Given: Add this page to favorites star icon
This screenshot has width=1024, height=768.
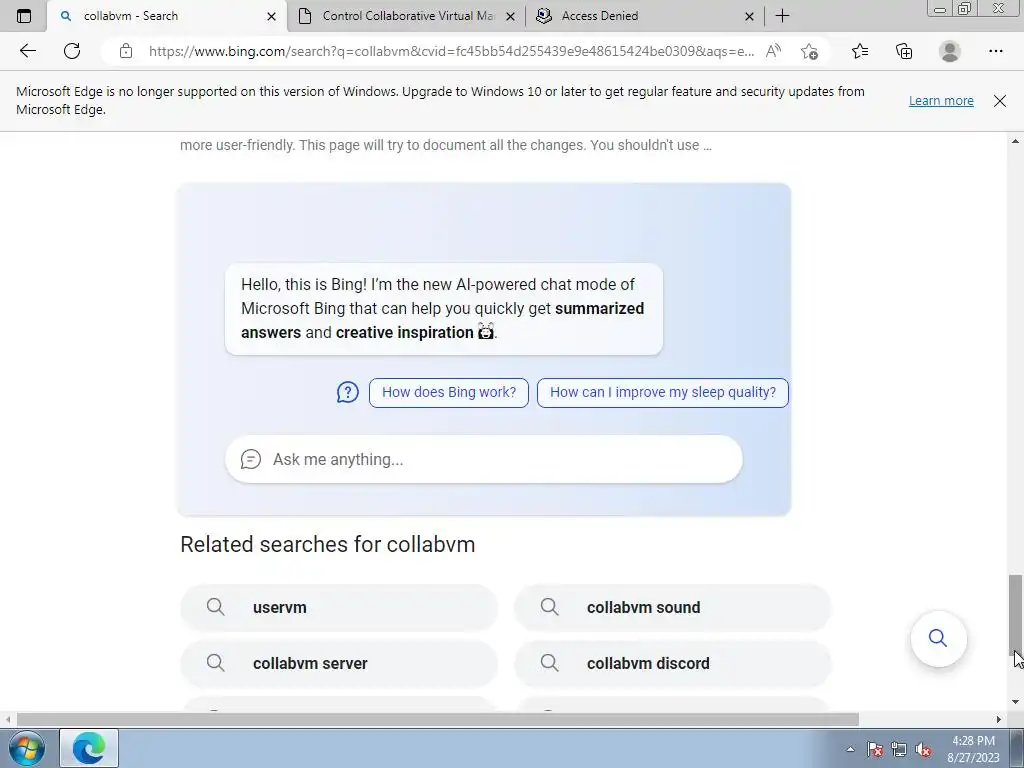Looking at the screenshot, I should pos(810,51).
